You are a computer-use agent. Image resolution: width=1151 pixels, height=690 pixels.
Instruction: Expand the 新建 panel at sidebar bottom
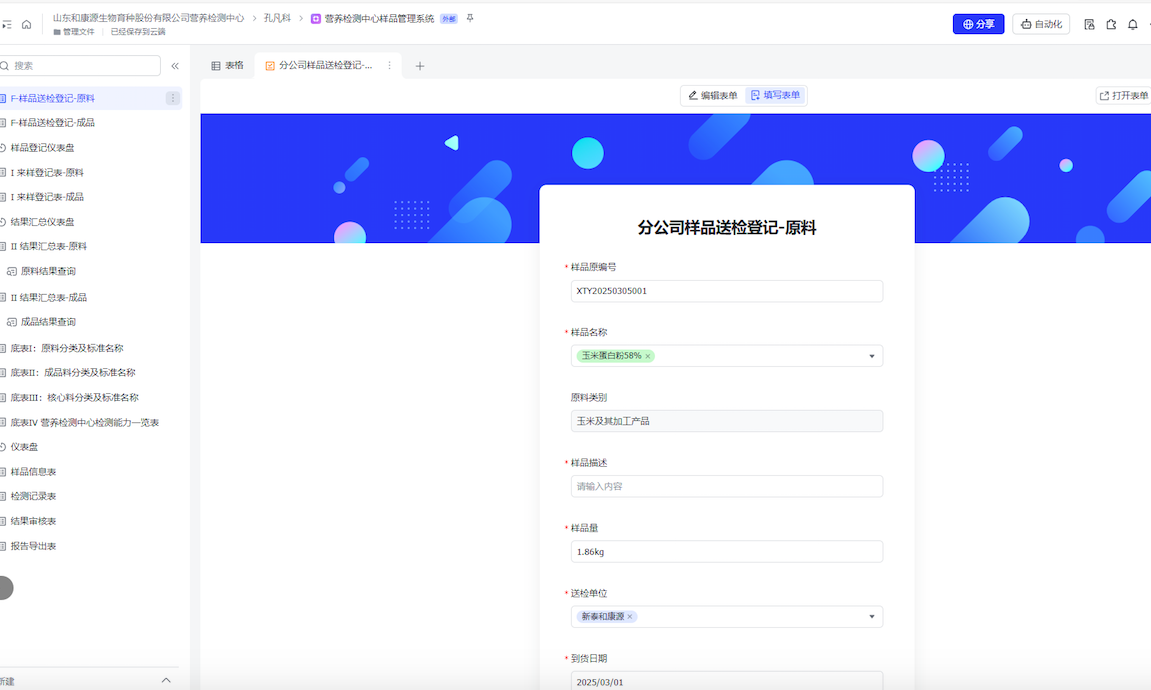(166, 681)
